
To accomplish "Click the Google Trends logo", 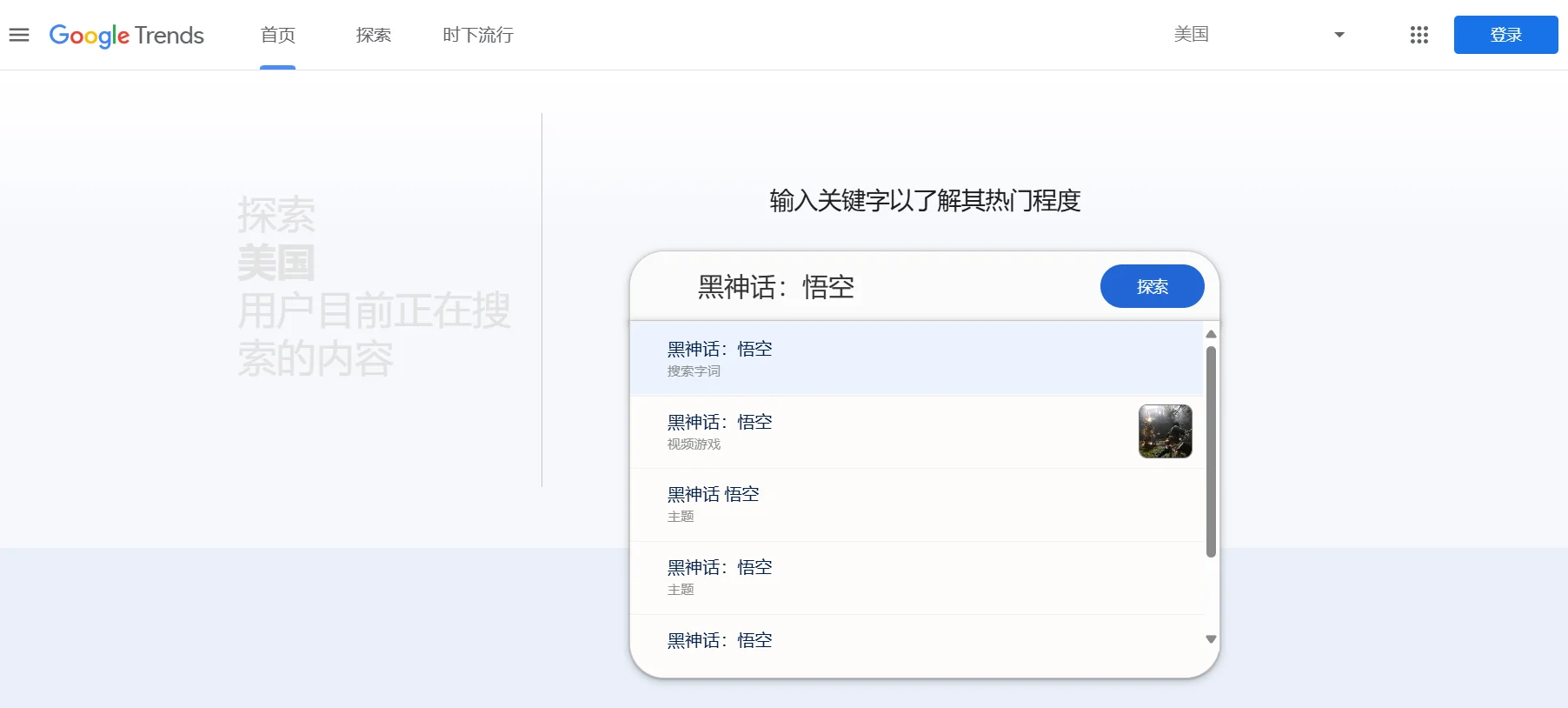I will (127, 35).
